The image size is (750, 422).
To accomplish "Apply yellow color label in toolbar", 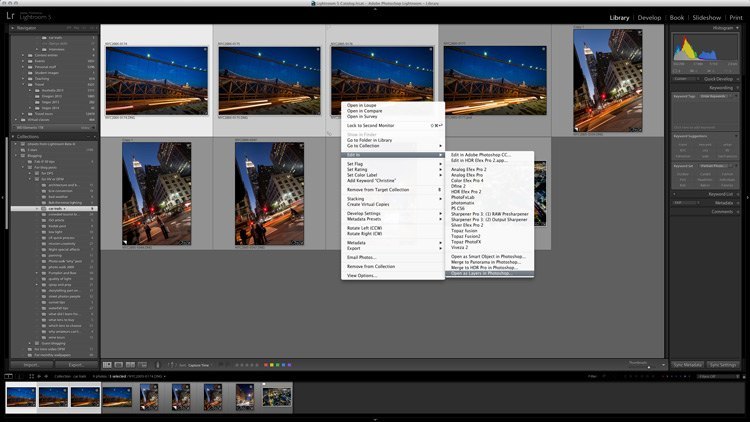I will click(x=272, y=365).
